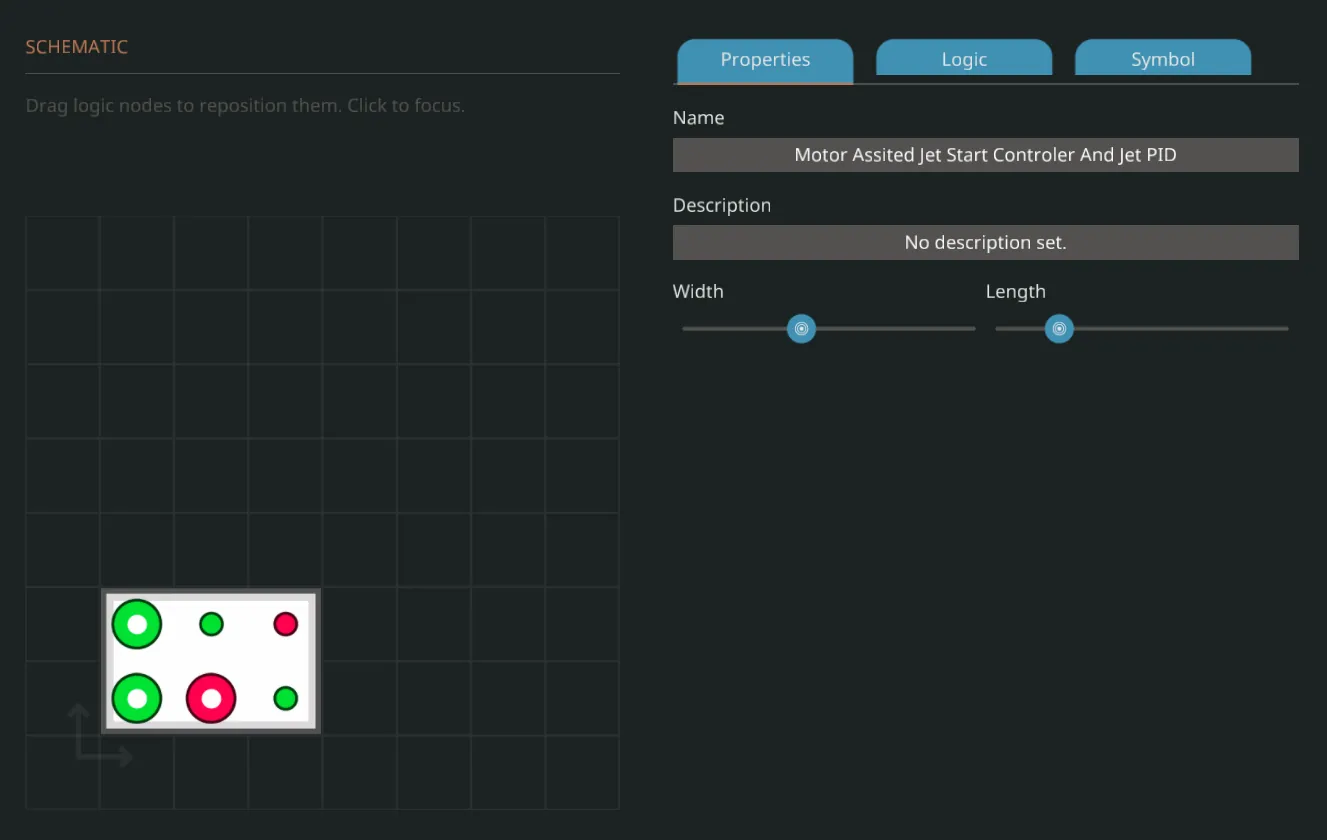Focus the small green node in top row middle
1327x840 pixels.
[x=211, y=624]
